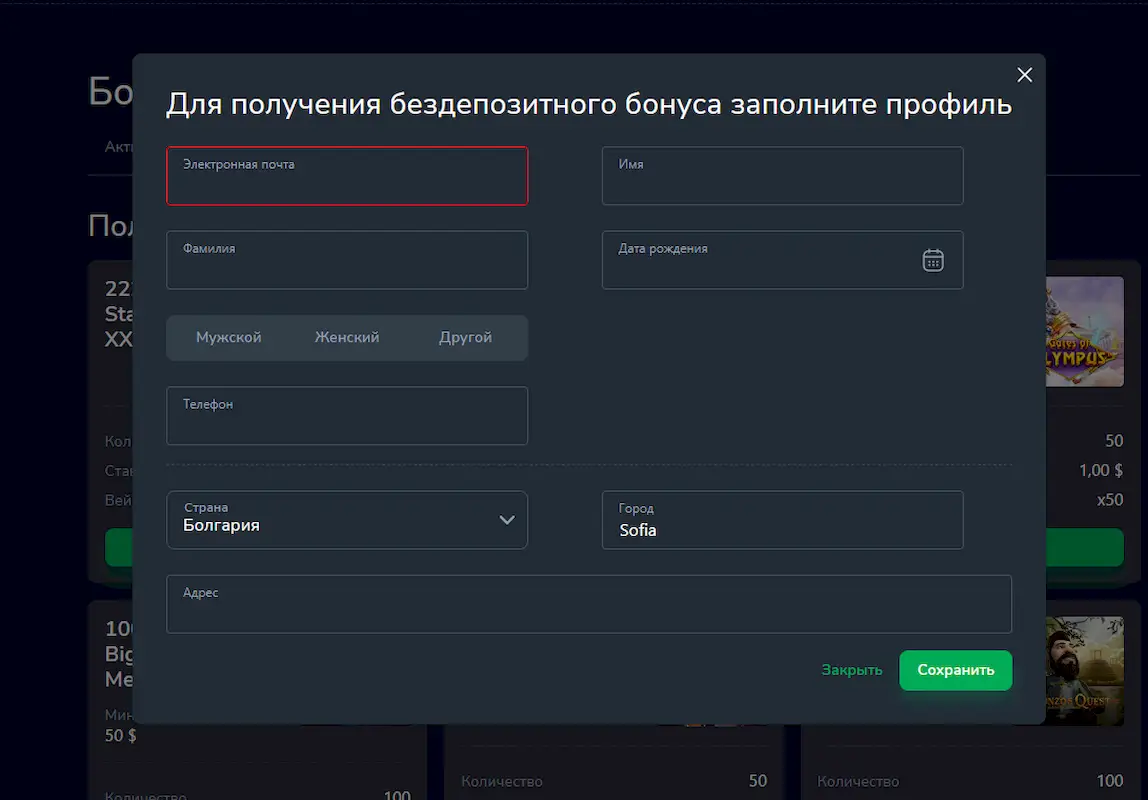Screen dimensions: 1148x800
Task: Select the Мужской gender option
Action: click(x=229, y=337)
